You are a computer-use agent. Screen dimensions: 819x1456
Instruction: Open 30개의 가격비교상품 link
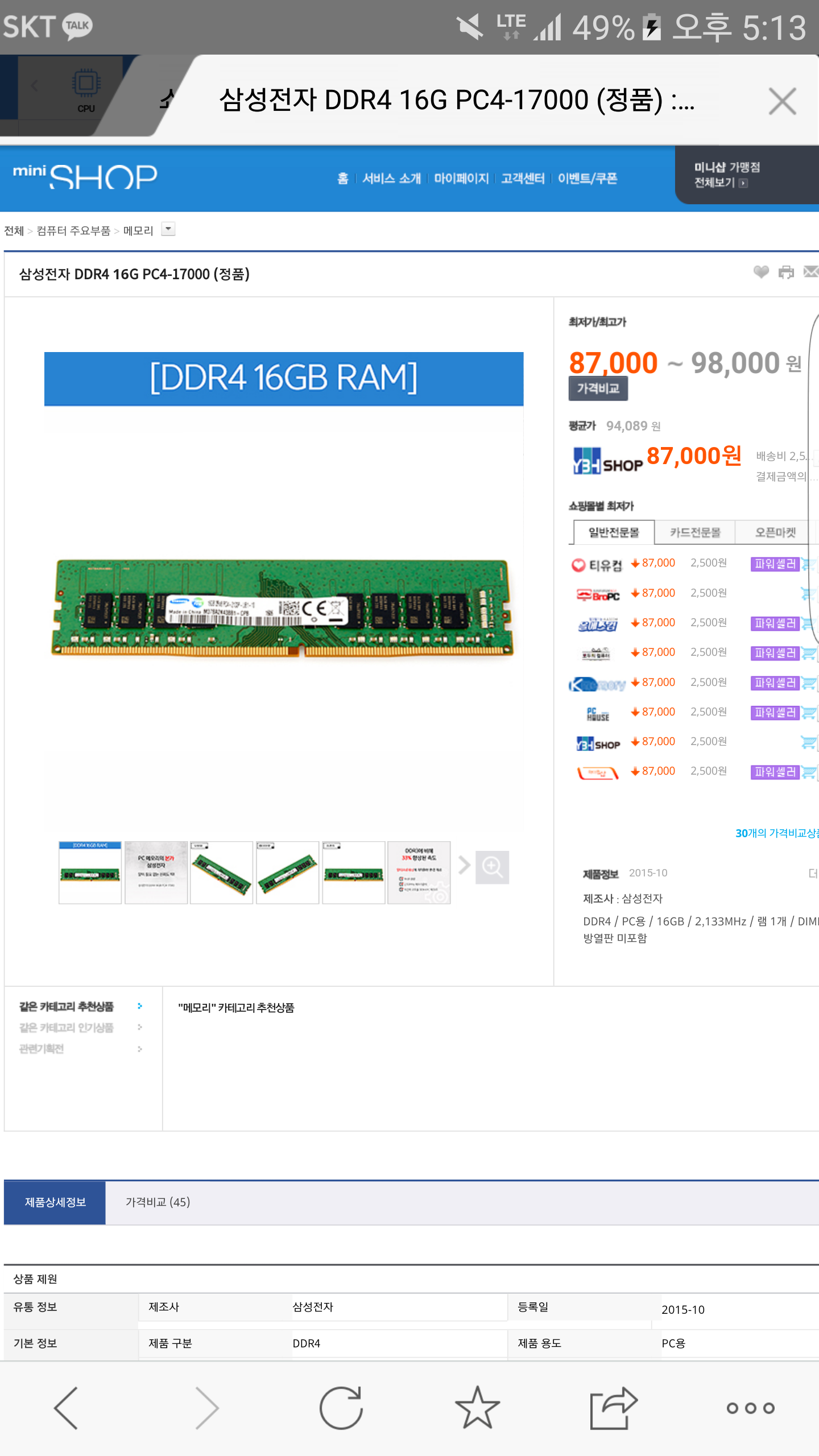[x=777, y=833]
